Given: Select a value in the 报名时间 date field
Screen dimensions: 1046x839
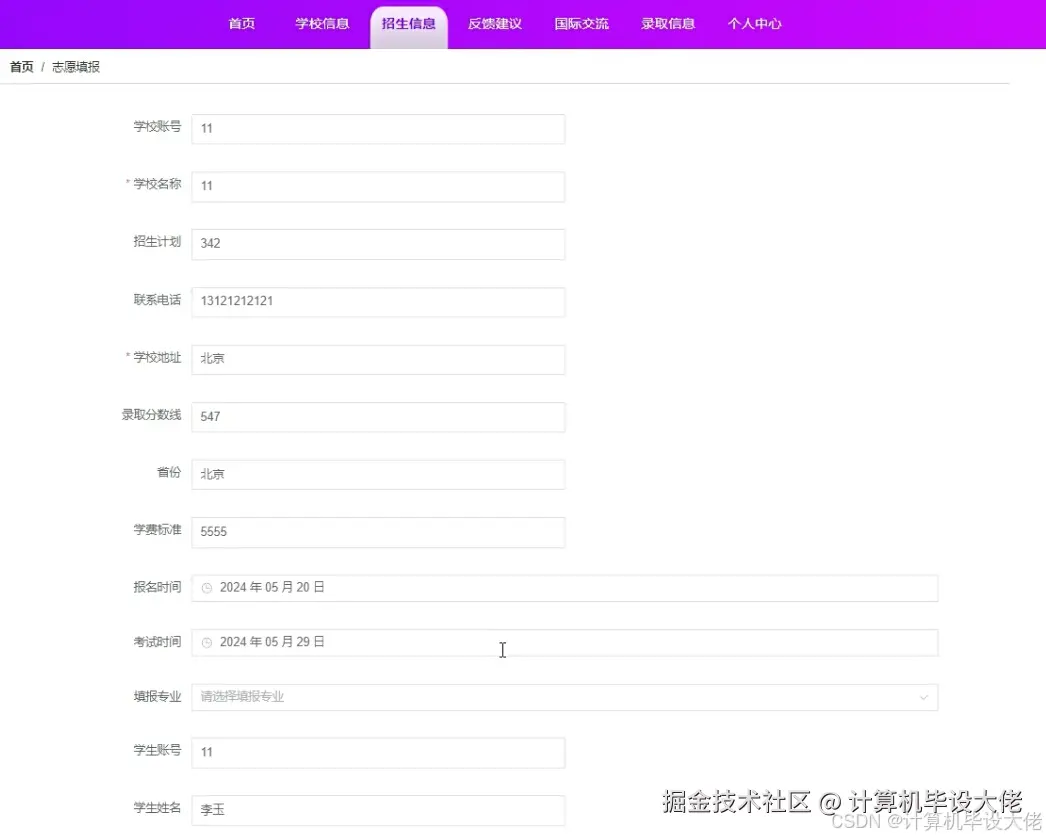Looking at the screenshot, I should [x=400, y=587].
